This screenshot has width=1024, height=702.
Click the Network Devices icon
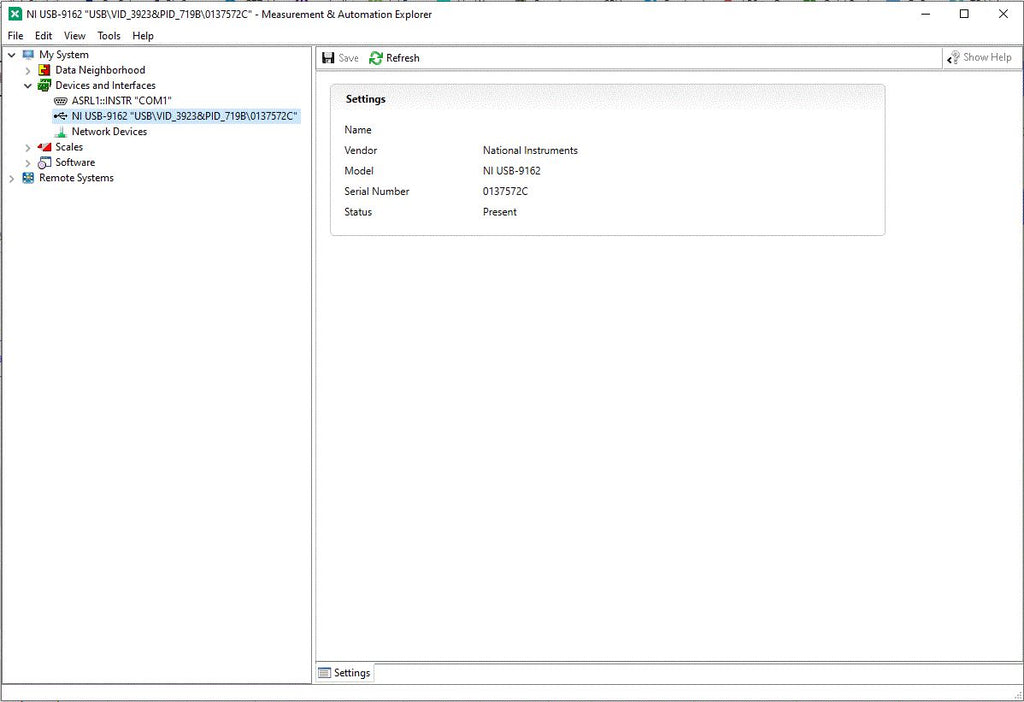point(61,132)
